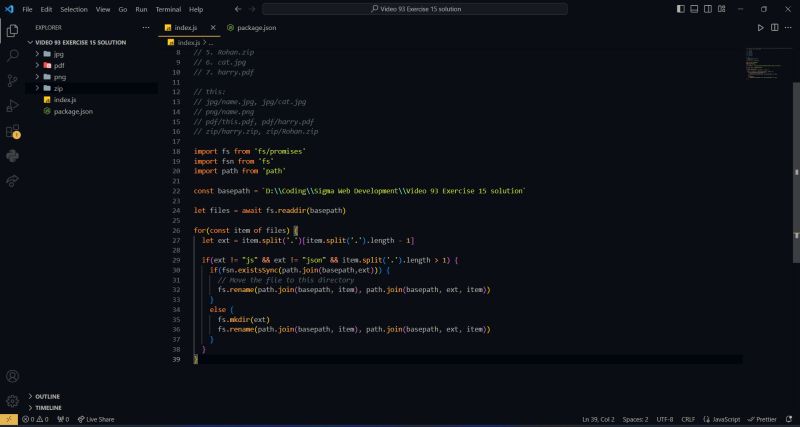This screenshot has width=800, height=427.
Task: Run code with the play icon
Action: (x=761, y=27)
